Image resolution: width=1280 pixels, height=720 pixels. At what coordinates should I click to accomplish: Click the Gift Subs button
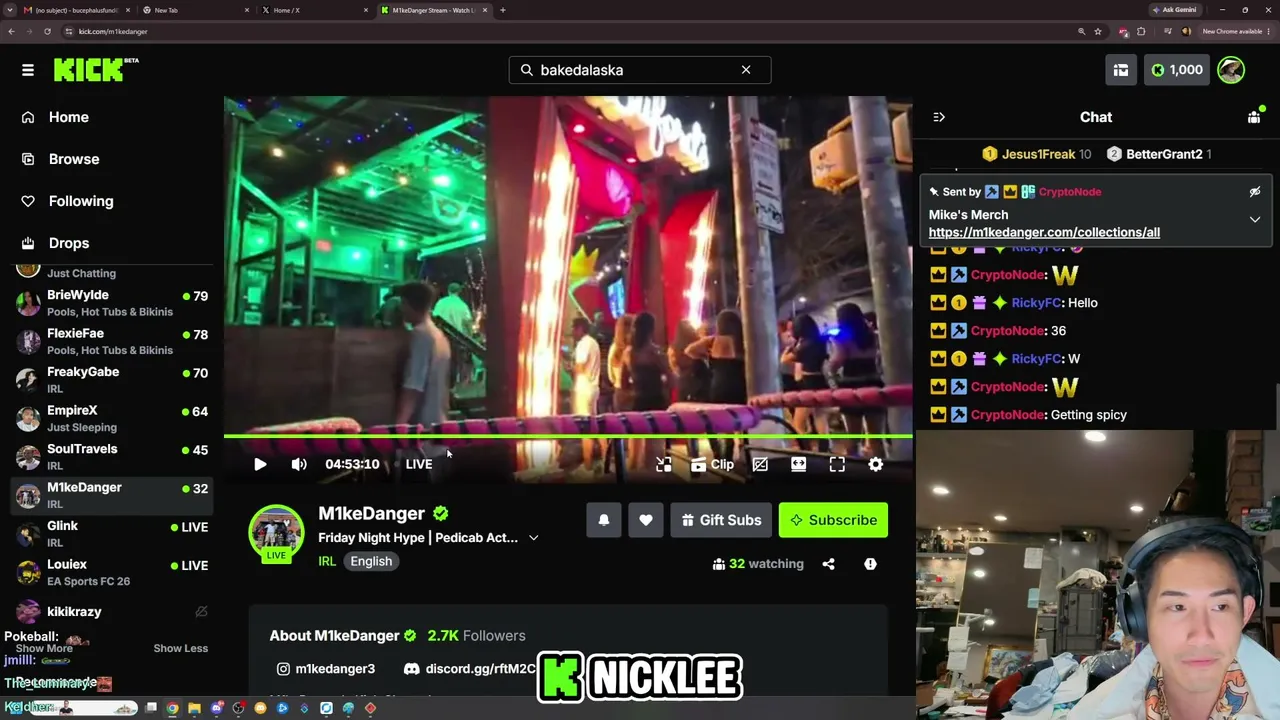click(721, 520)
